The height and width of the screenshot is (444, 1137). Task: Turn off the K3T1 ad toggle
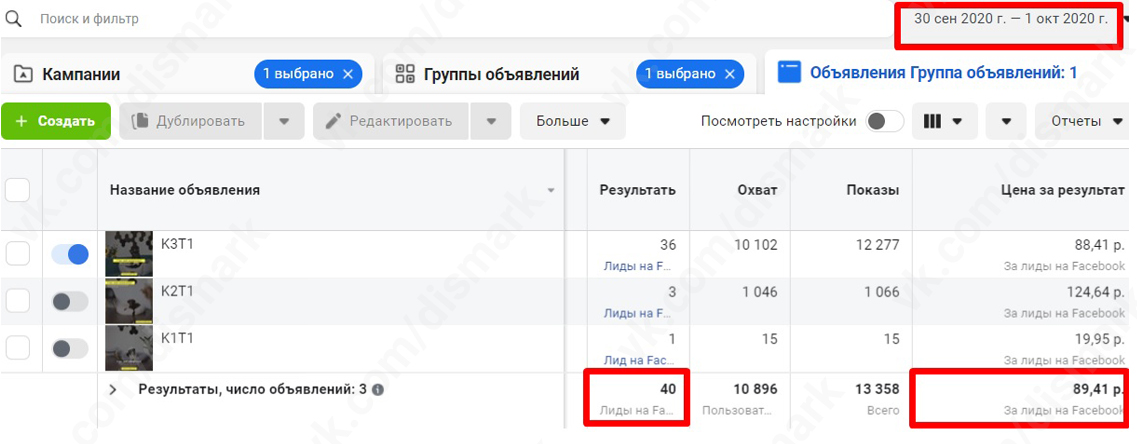[70, 255]
